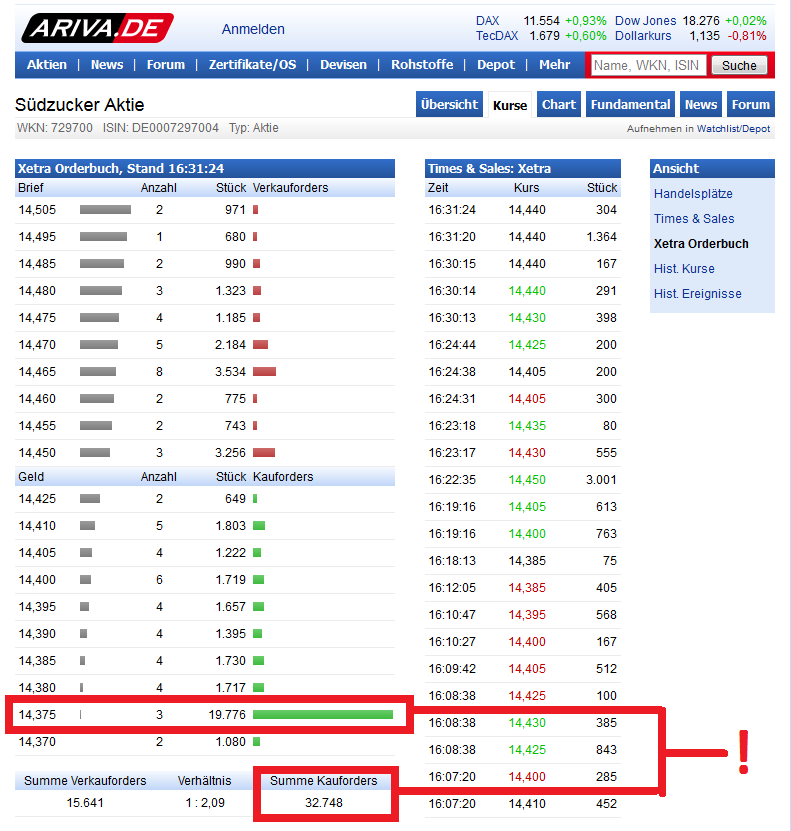This screenshot has width=791, height=831.
Task: Switch to the Fundamental tab
Action: 630,104
